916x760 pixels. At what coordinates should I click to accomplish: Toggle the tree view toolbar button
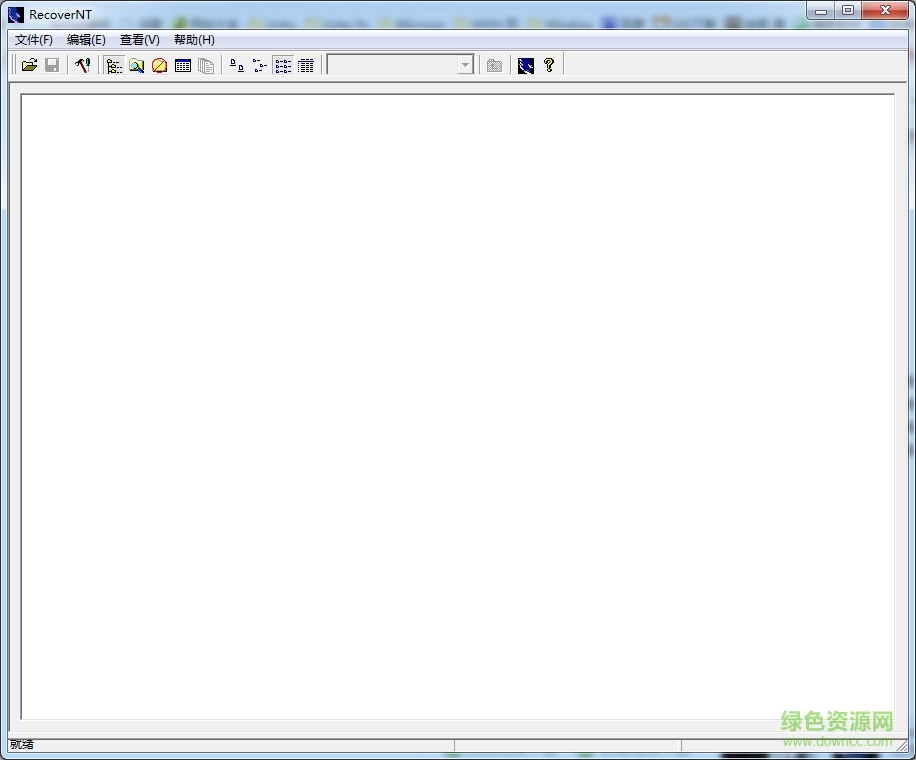pyautogui.click(x=114, y=65)
